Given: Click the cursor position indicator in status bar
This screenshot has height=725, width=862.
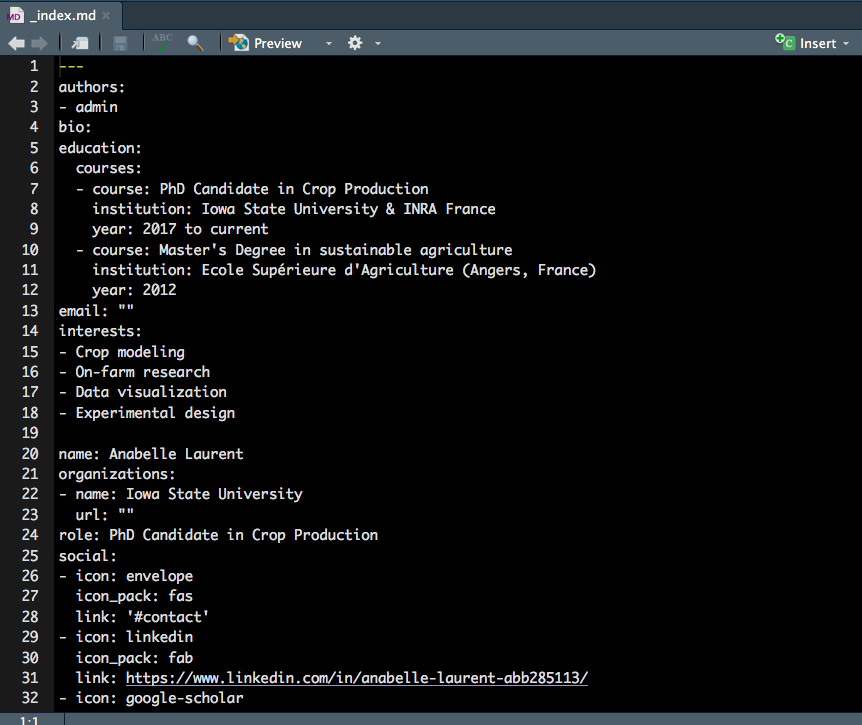Looking at the screenshot, I should click(30, 719).
